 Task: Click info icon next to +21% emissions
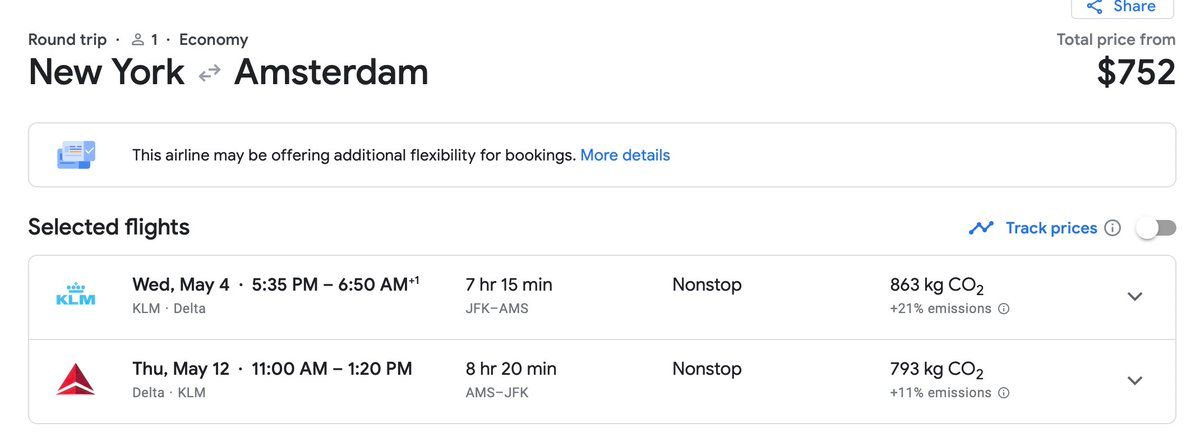pyautogui.click(x=1004, y=309)
